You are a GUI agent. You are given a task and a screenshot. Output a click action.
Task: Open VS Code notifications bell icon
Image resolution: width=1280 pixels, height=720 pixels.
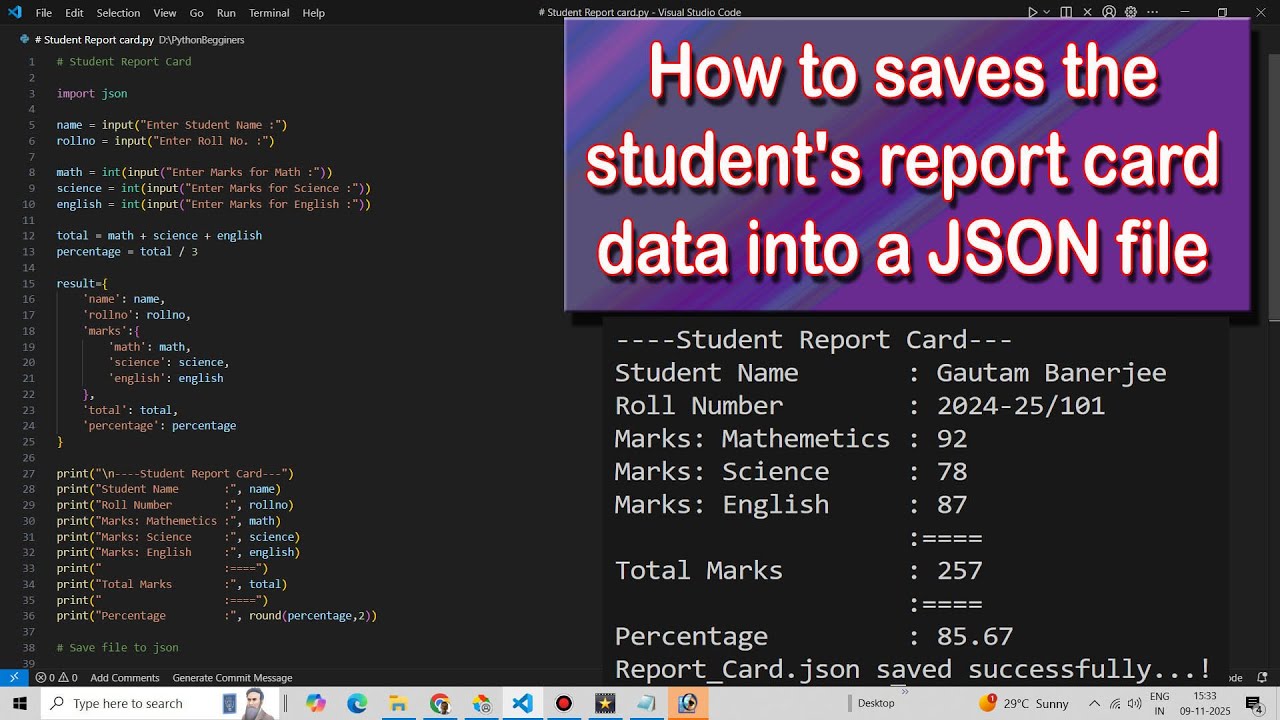(x=1264, y=677)
